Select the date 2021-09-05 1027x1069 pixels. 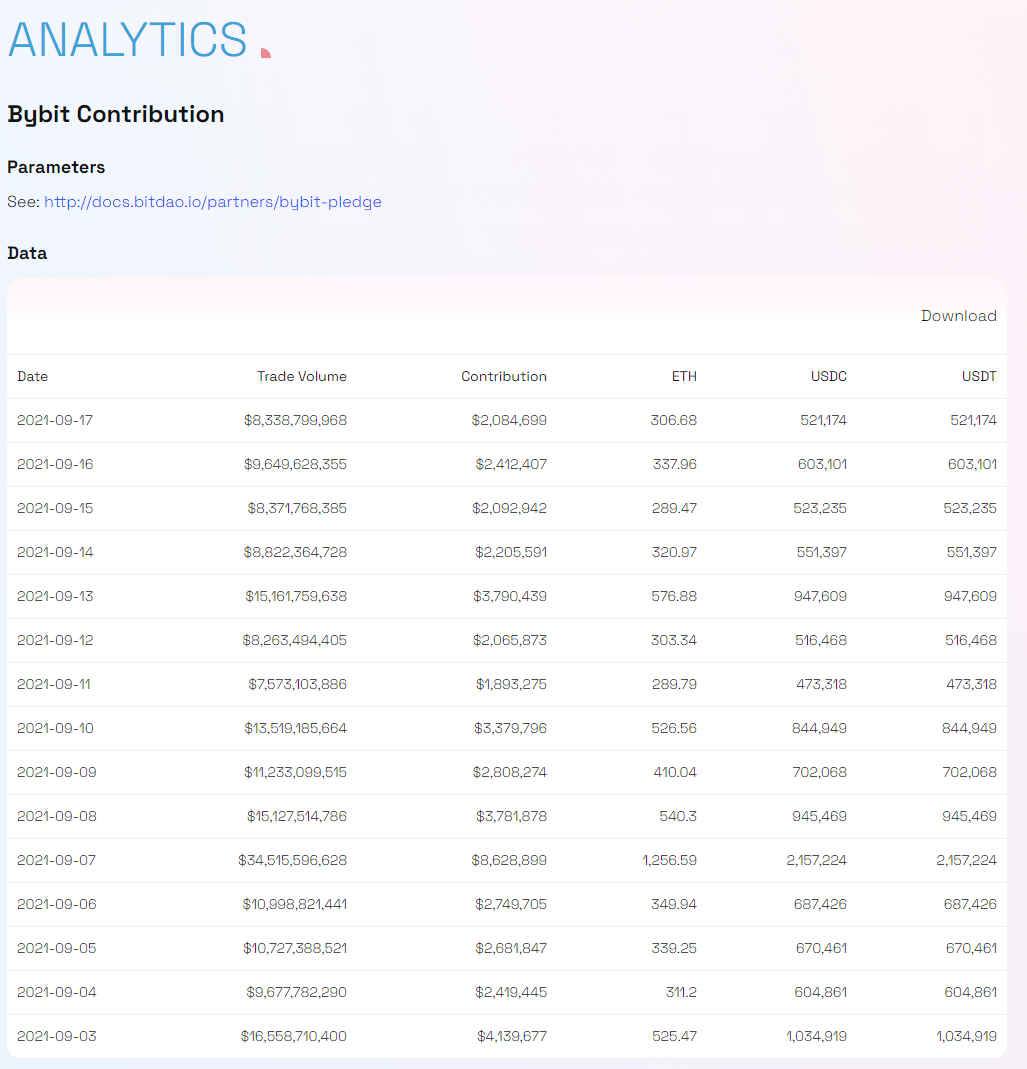[57, 948]
